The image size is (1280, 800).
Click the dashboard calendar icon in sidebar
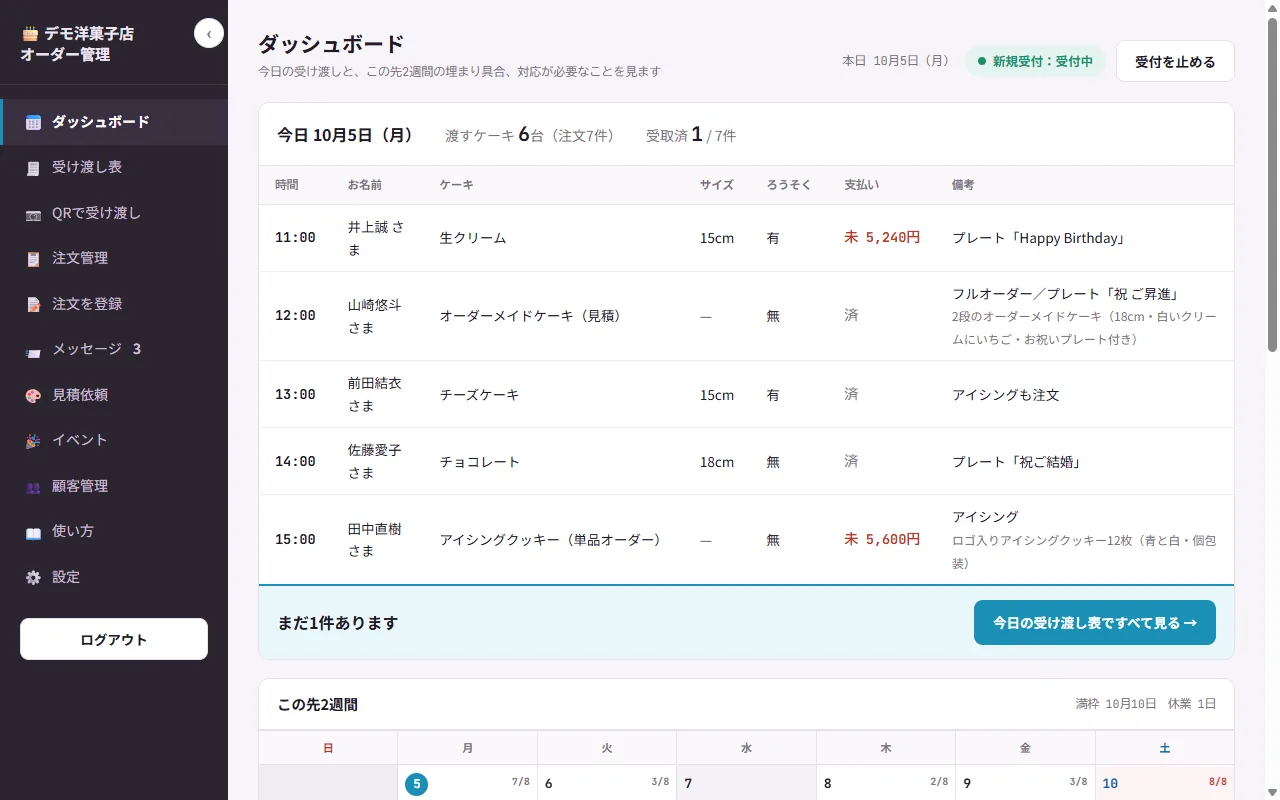[x=34, y=122]
